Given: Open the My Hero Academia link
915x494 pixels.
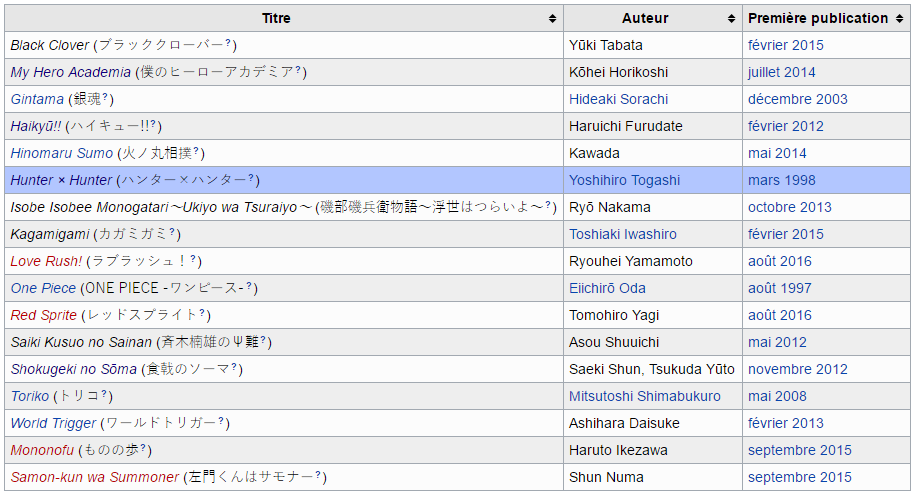Looking at the screenshot, I should tap(70, 72).
